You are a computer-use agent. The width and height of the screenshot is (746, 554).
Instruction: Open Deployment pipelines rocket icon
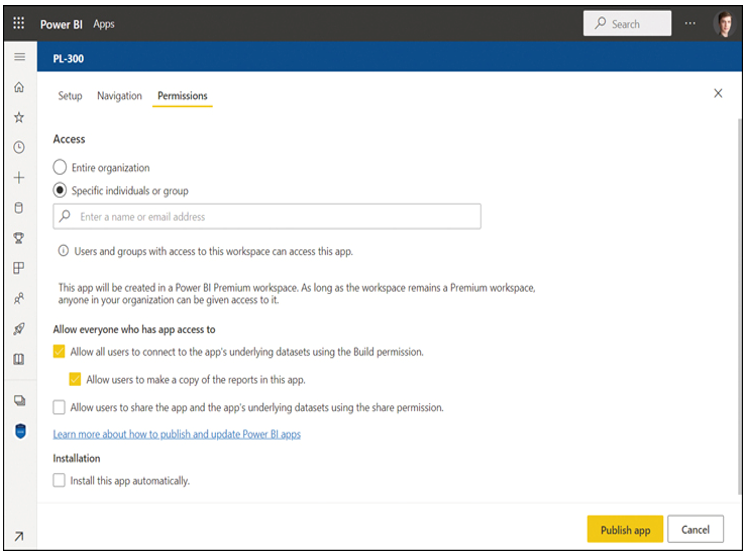[19, 328]
